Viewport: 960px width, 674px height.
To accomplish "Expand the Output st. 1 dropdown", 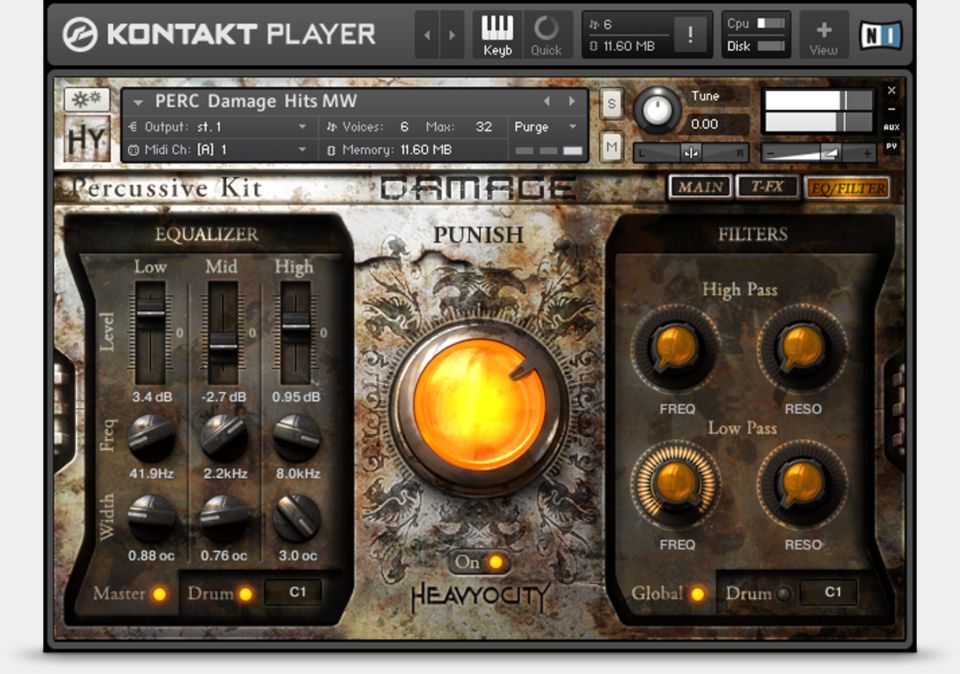I will tap(302, 127).
